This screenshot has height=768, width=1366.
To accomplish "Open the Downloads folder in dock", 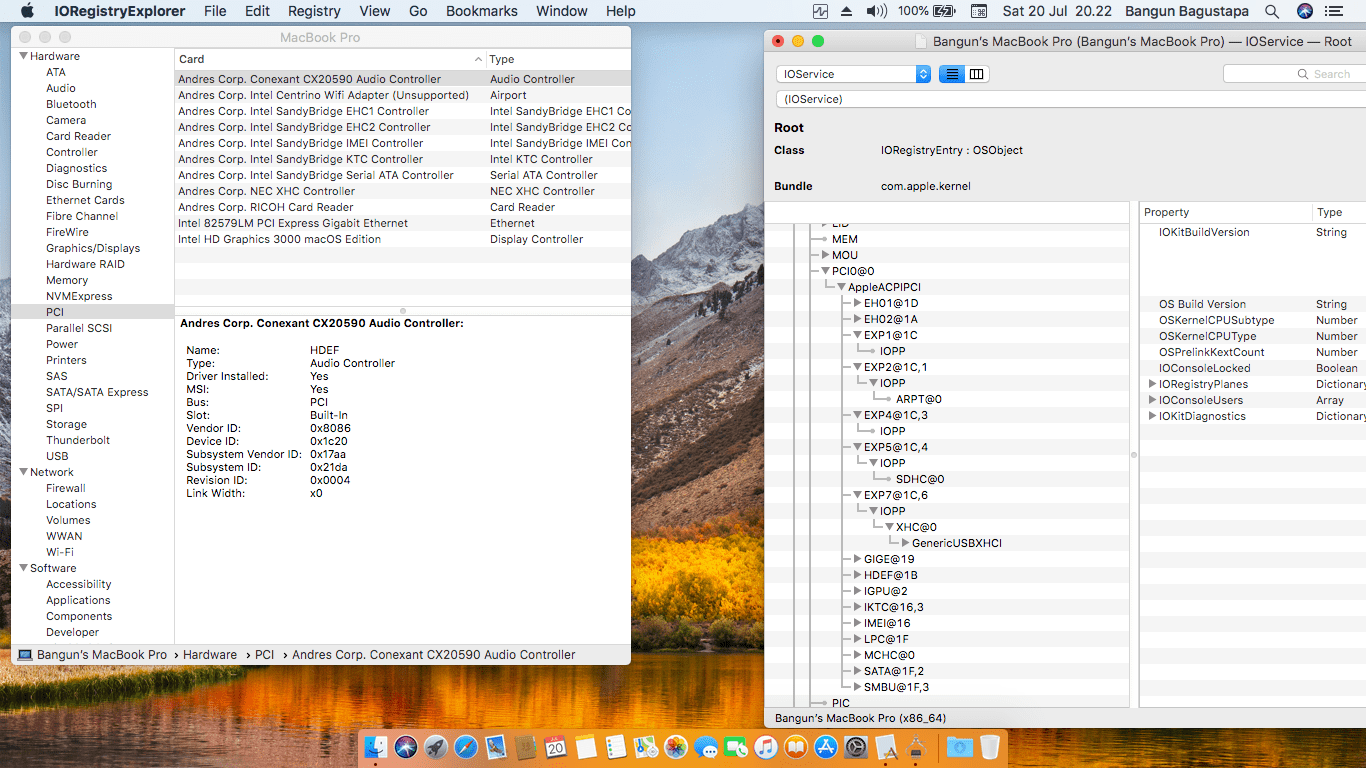I will pos(959,746).
